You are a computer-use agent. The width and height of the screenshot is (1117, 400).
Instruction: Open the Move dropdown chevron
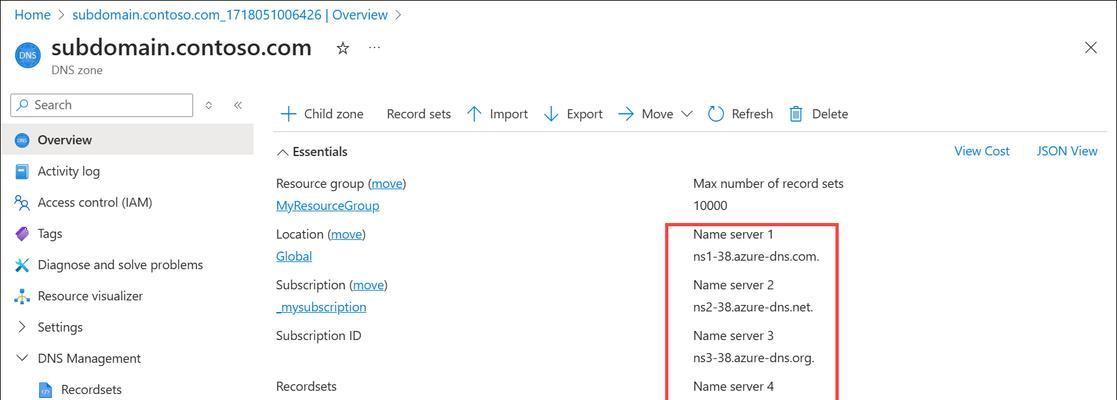click(687, 114)
